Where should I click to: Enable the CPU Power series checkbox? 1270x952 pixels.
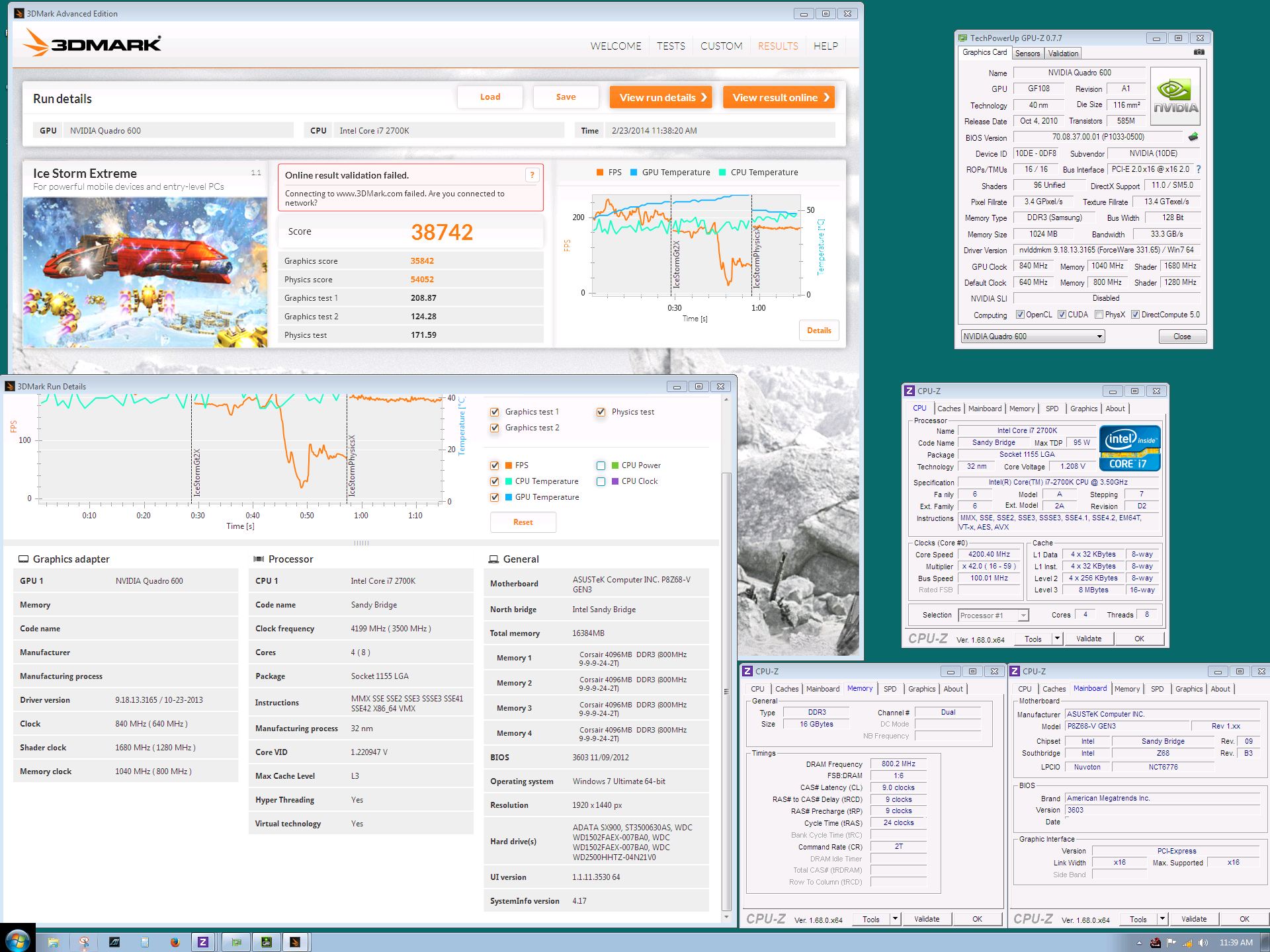[x=601, y=465]
